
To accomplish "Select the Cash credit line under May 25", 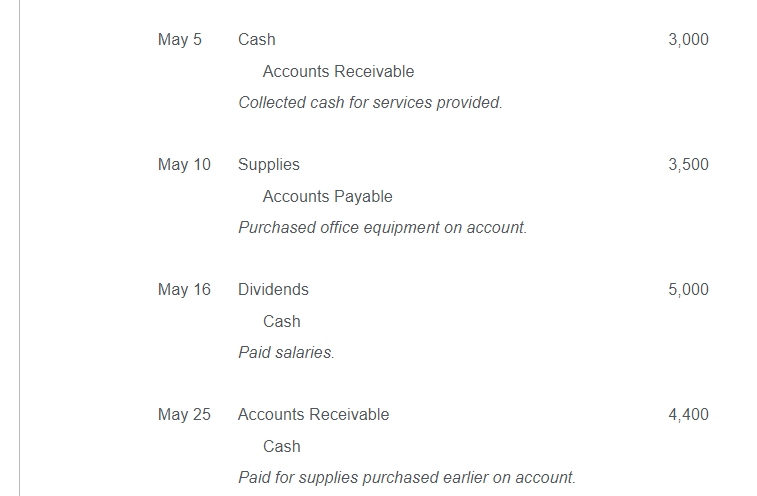I will [281, 447].
